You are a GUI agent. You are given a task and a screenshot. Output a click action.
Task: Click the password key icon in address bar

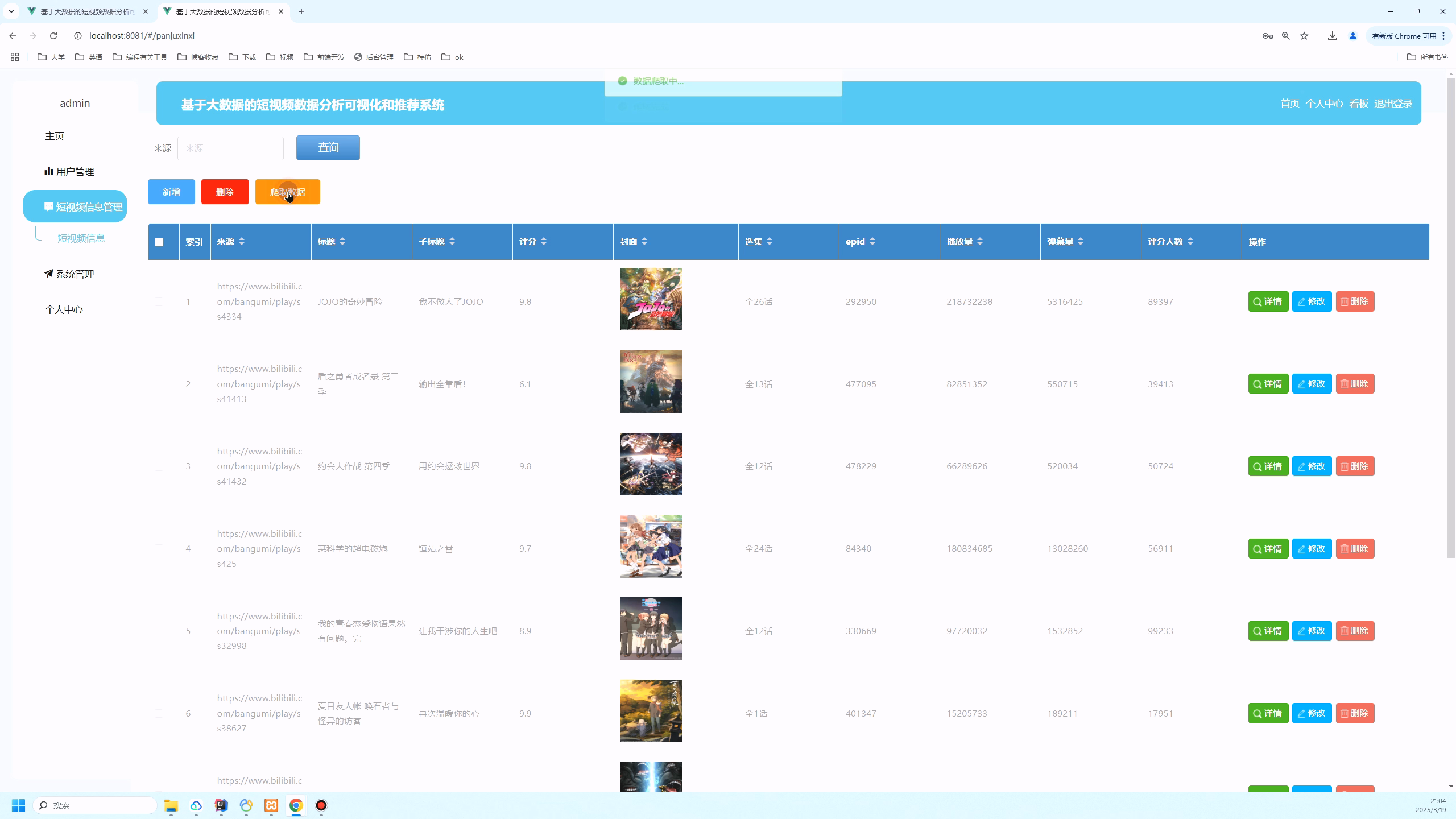coord(1267,36)
